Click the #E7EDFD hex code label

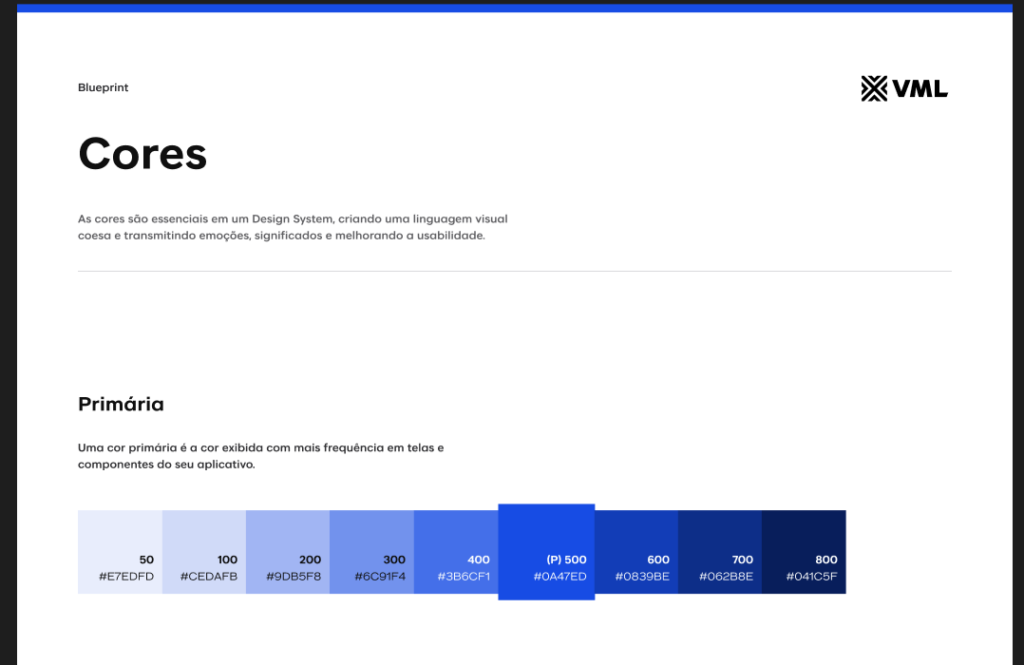click(x=126, y=577)
